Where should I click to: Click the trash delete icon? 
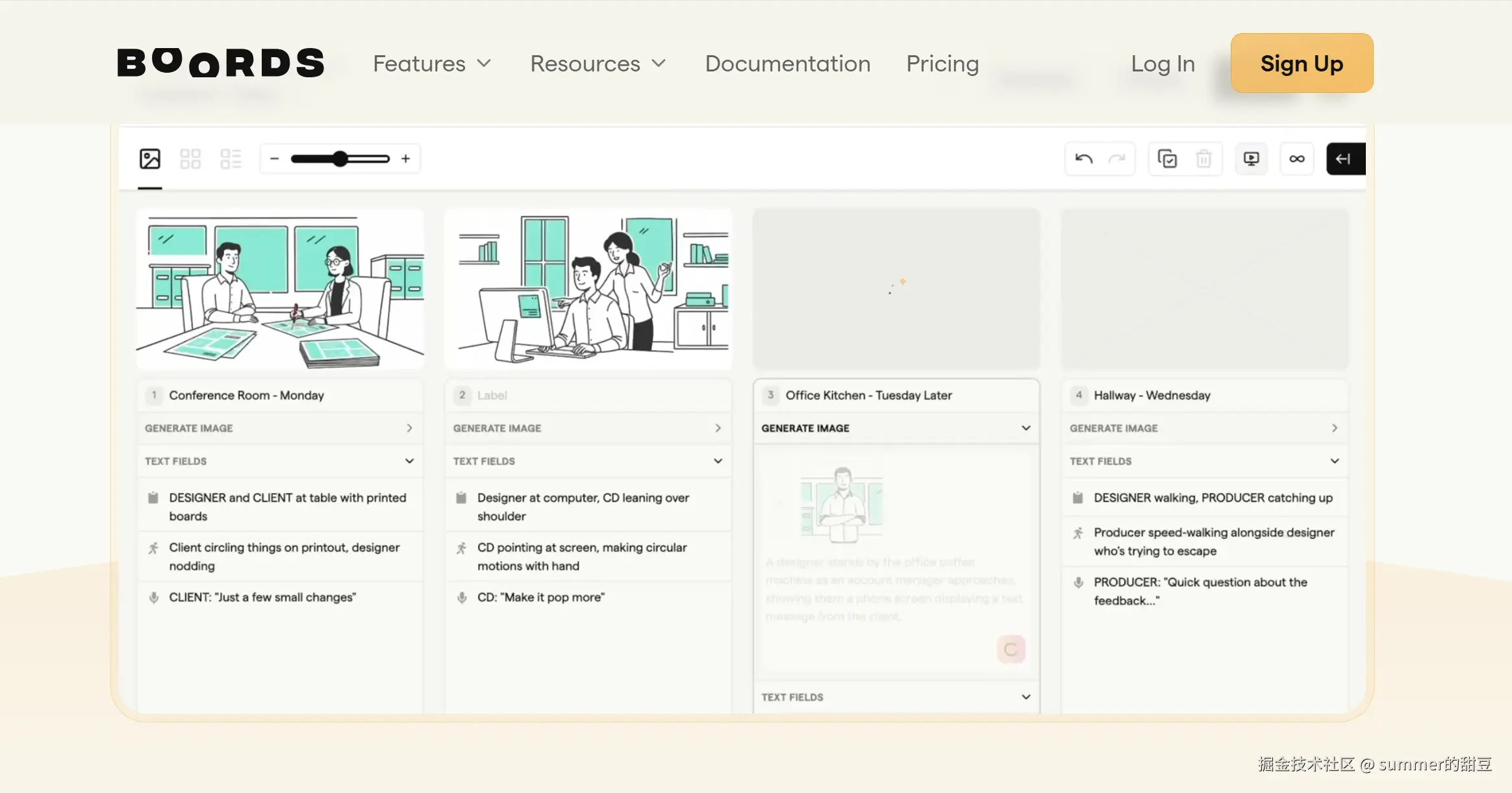click(1203, 158)
